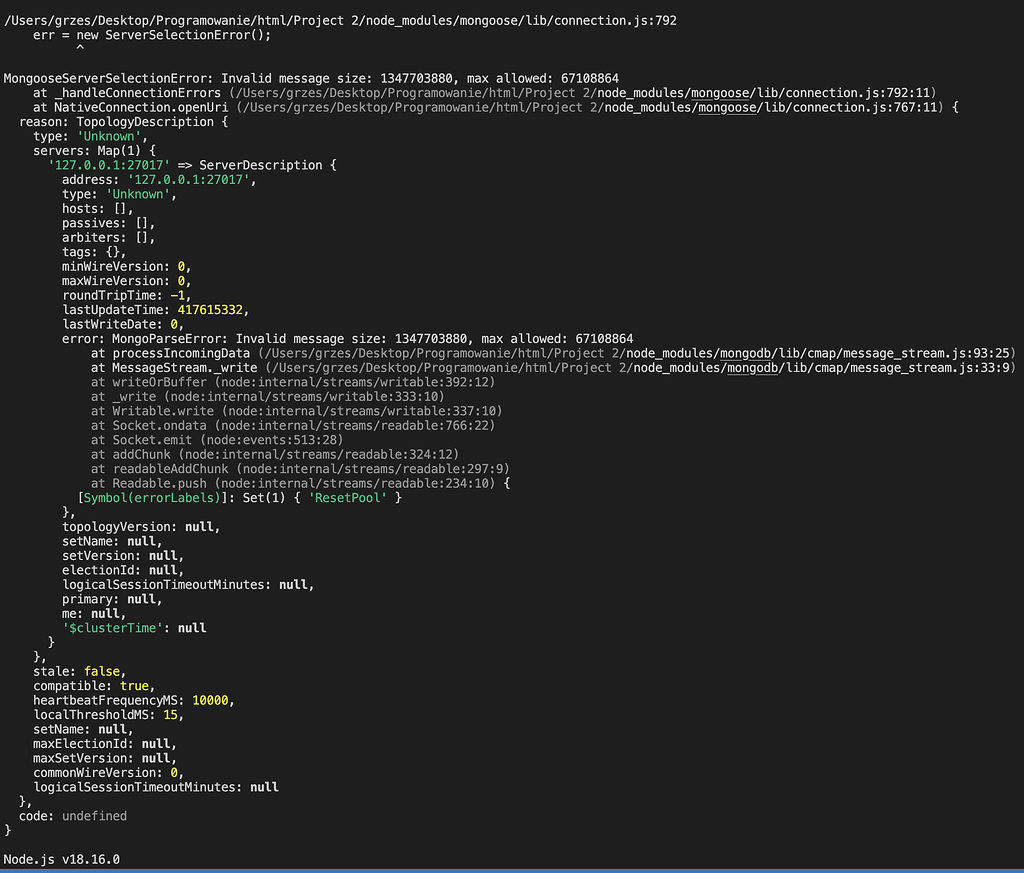Click the heartbeatFrequencyMS value 10000
The height and width of the screenshot is (873, 1024).
(x=212, y=700)
